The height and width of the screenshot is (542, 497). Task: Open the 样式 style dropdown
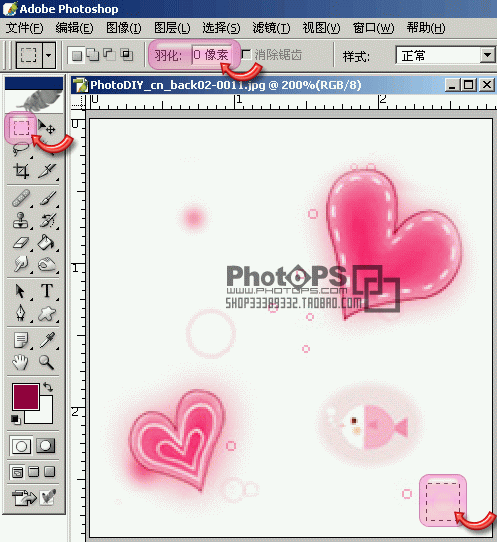pyautogui.click(x=445, y=55)
